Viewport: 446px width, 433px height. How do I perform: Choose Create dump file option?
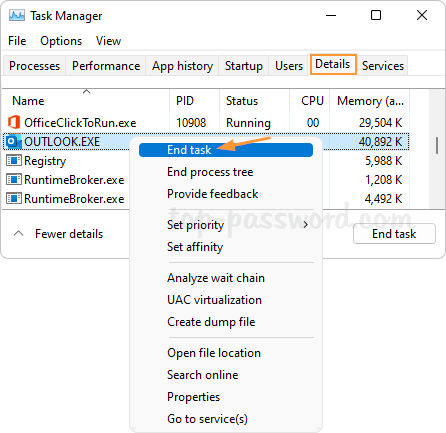211,322
